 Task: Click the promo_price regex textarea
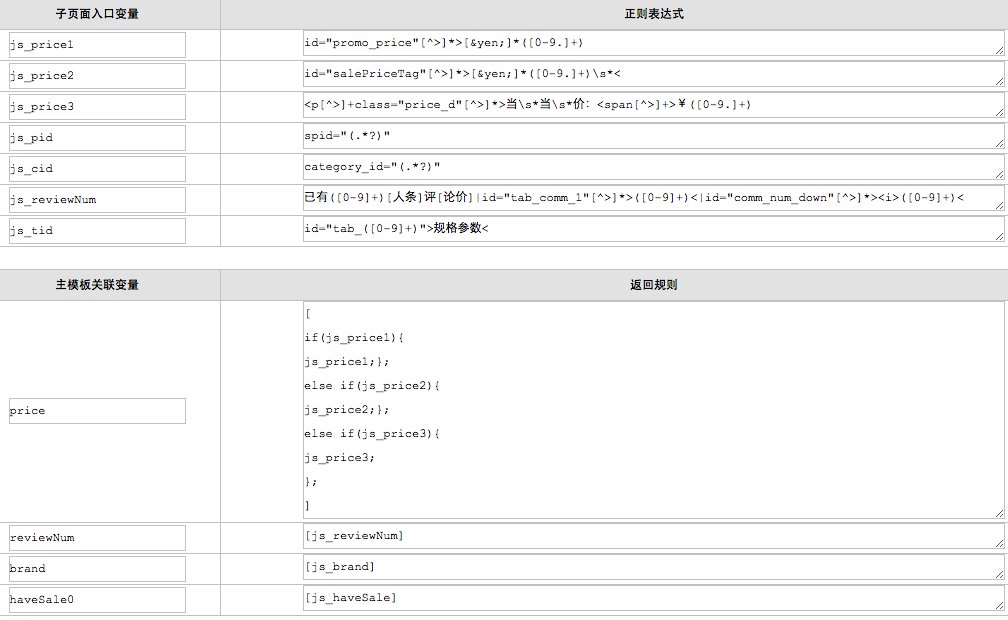653,44
